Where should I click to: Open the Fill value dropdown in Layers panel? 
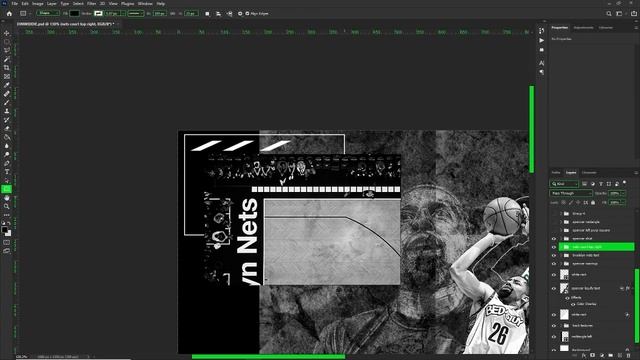(x=623, y=202)
